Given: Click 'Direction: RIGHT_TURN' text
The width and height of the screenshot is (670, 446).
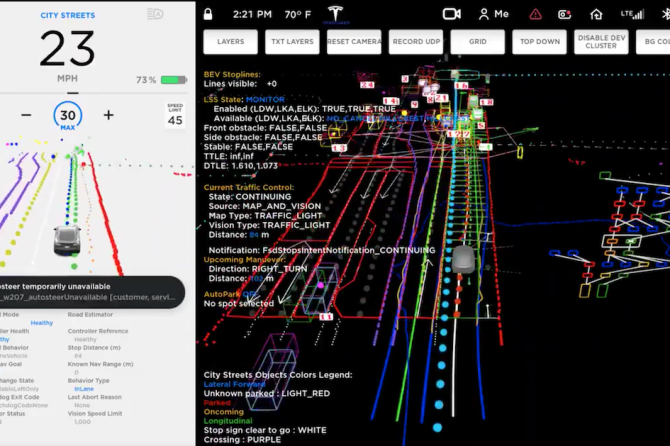Looking at the screenshot, I should pyautogui.click(x=258, y=269).
